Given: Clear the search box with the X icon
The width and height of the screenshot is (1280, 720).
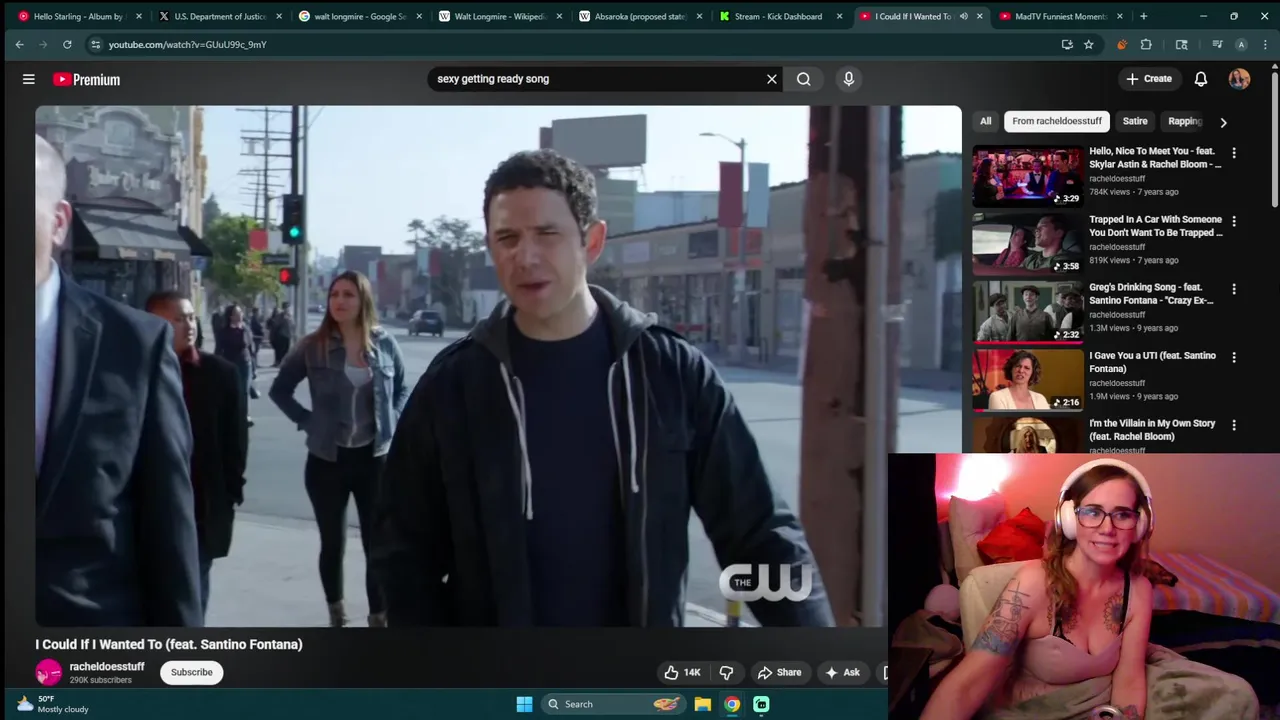Looking at the screenshot, I should pos(771,79).
